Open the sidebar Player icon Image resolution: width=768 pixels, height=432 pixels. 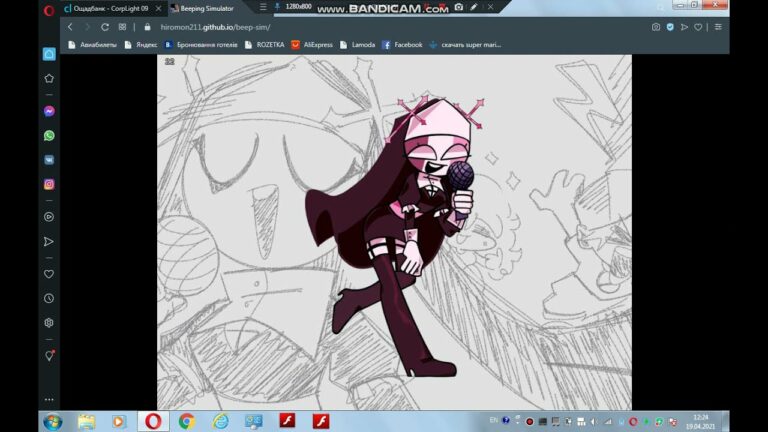pyautogui.click(x=49, y=216)
